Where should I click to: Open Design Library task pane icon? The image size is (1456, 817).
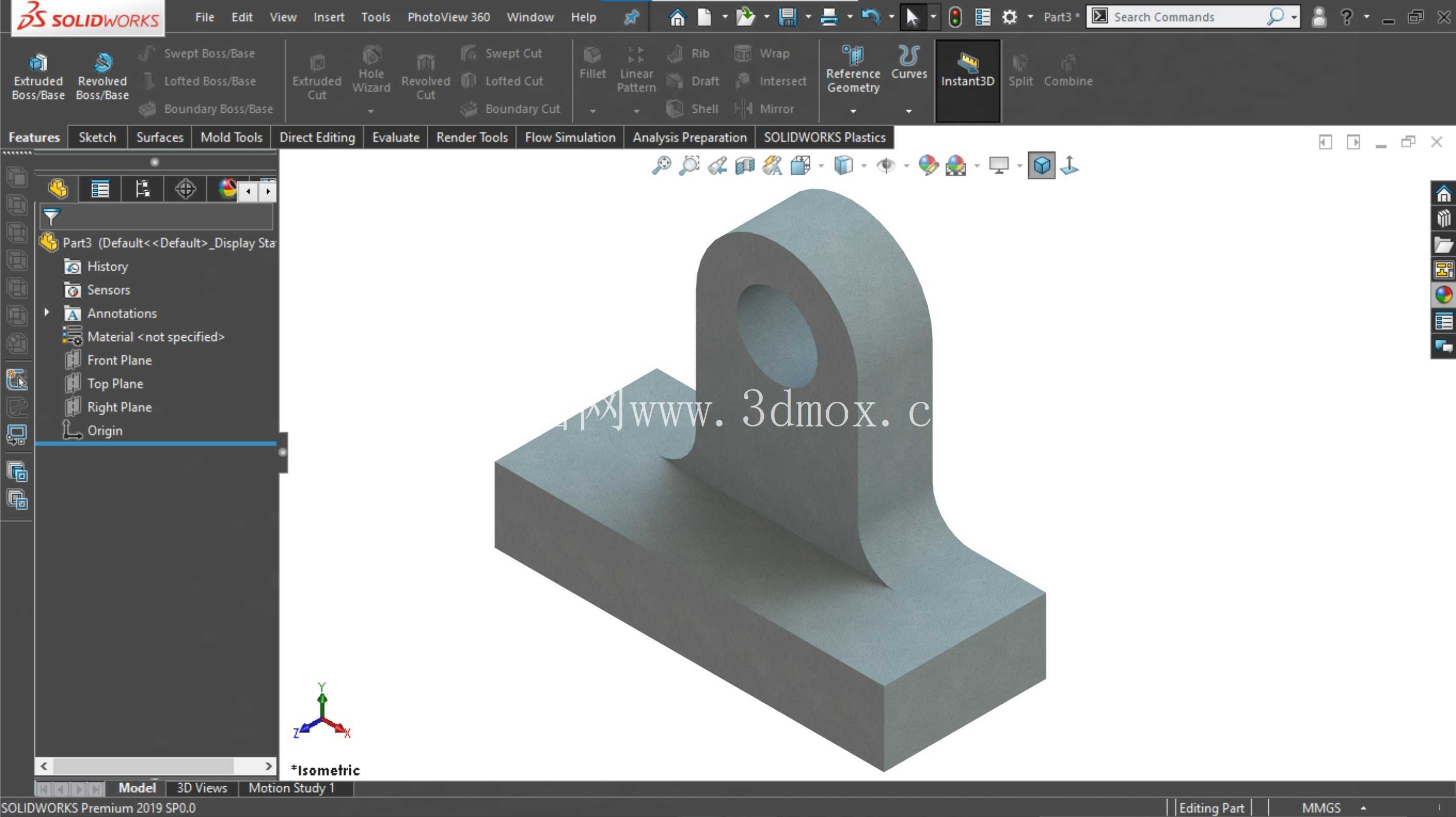[1444, 219]
